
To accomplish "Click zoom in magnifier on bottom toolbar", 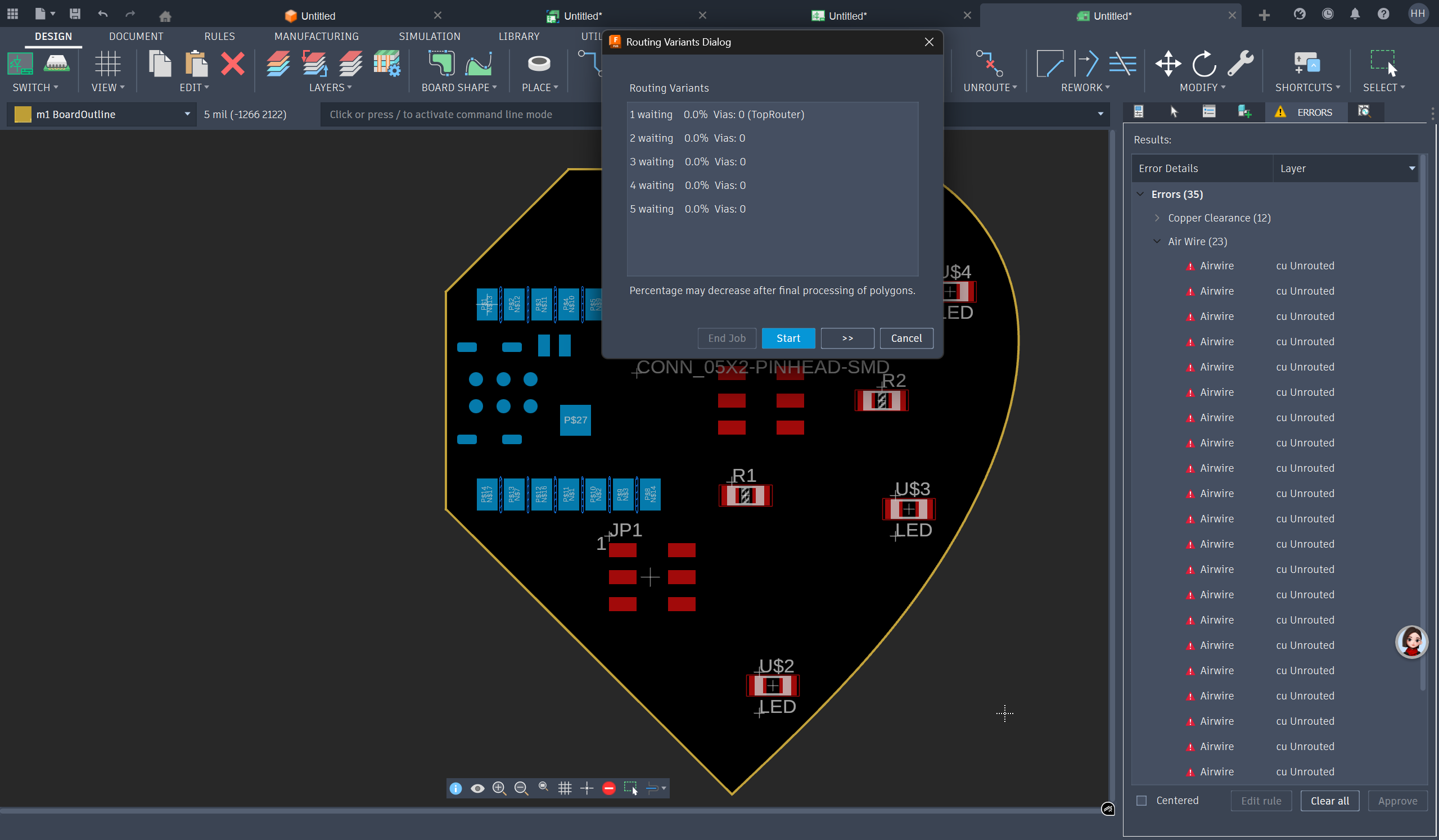I will click(499, 788).
